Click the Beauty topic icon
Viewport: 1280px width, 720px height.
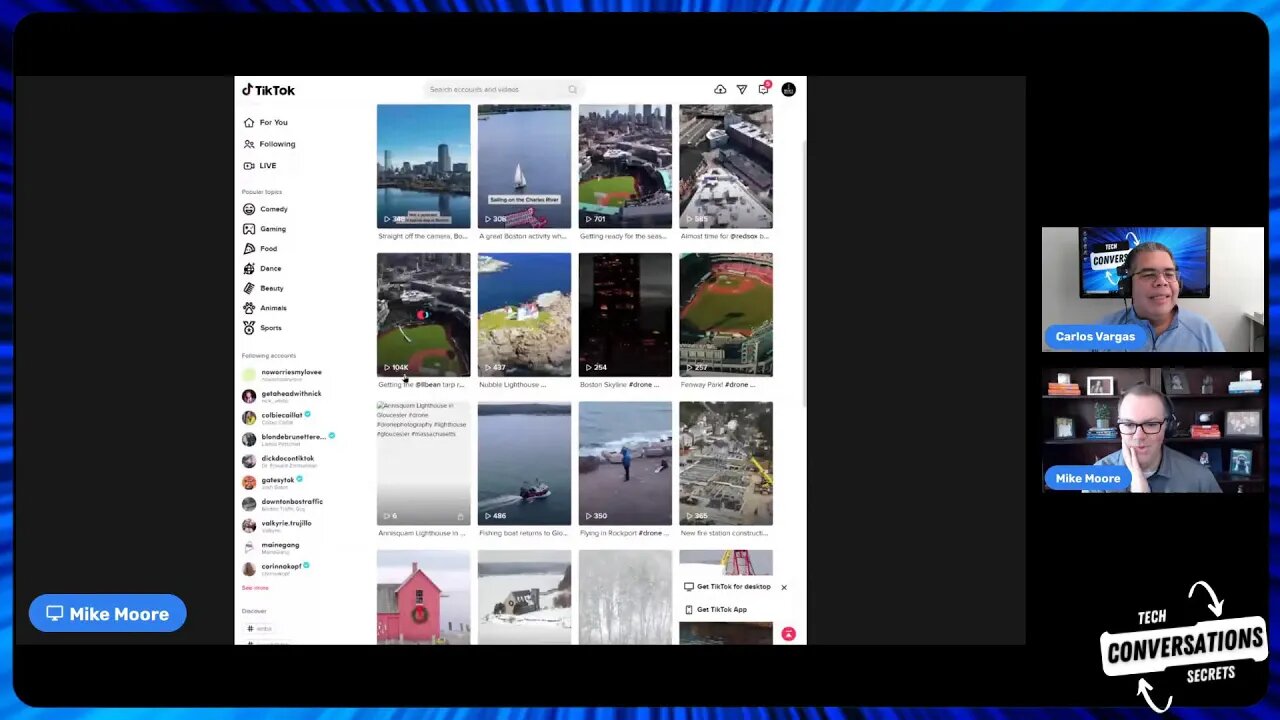tap(249, 288)
